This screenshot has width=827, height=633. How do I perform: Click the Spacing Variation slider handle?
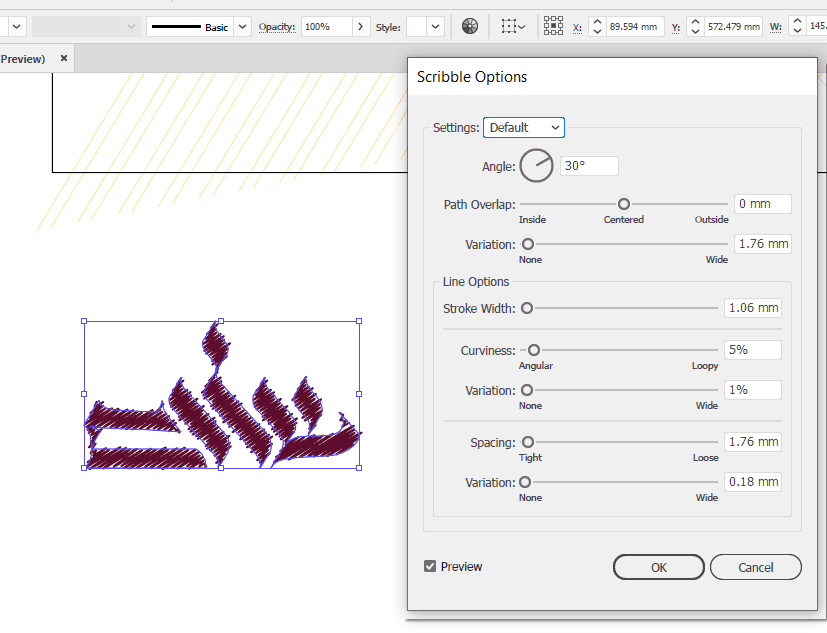point(525,482)
